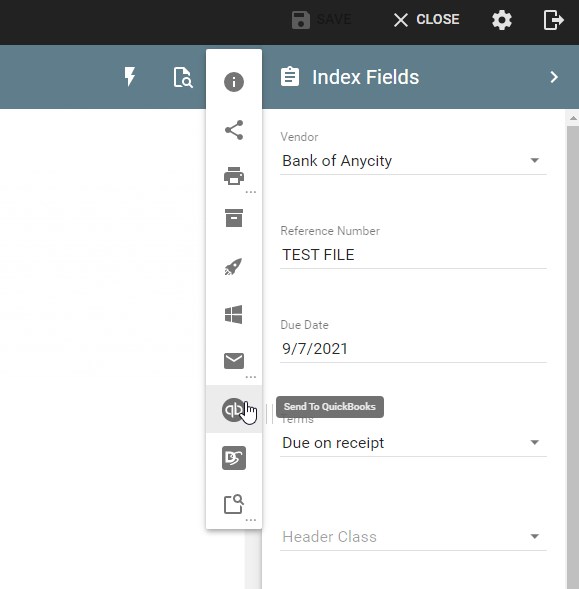
Task: Click the CLOSE button
Action: [426, 20]
